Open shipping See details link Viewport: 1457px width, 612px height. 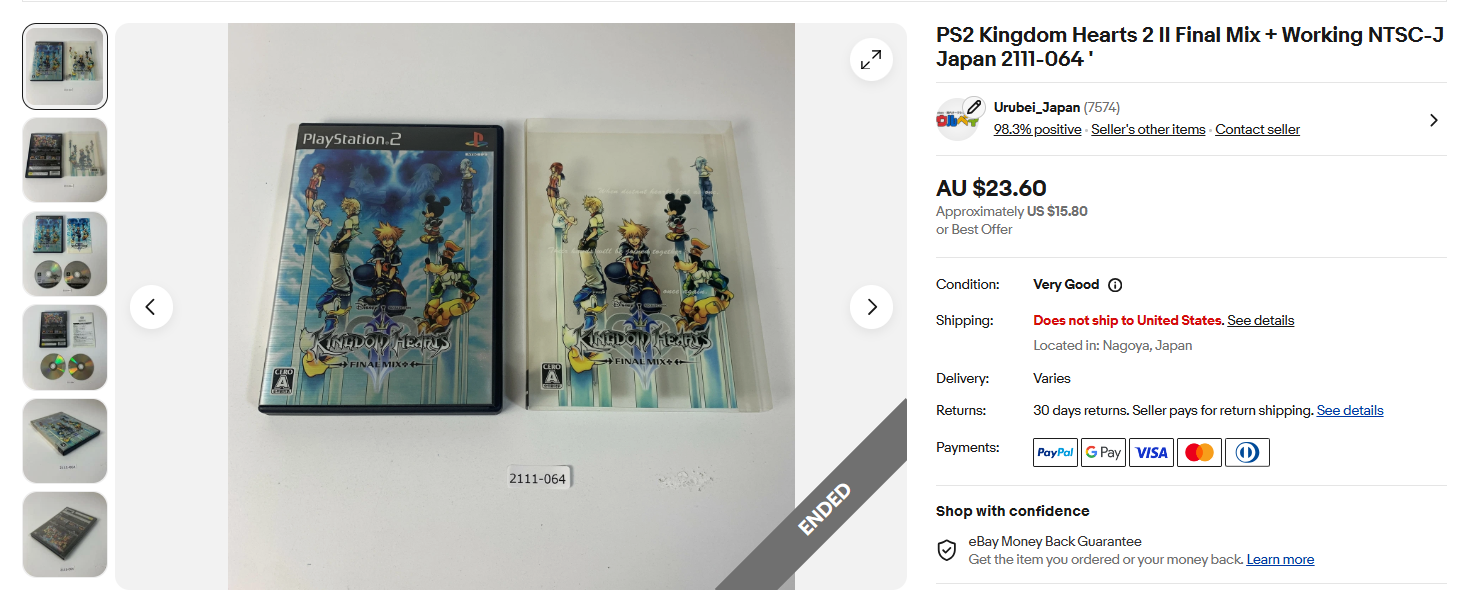1261,321
